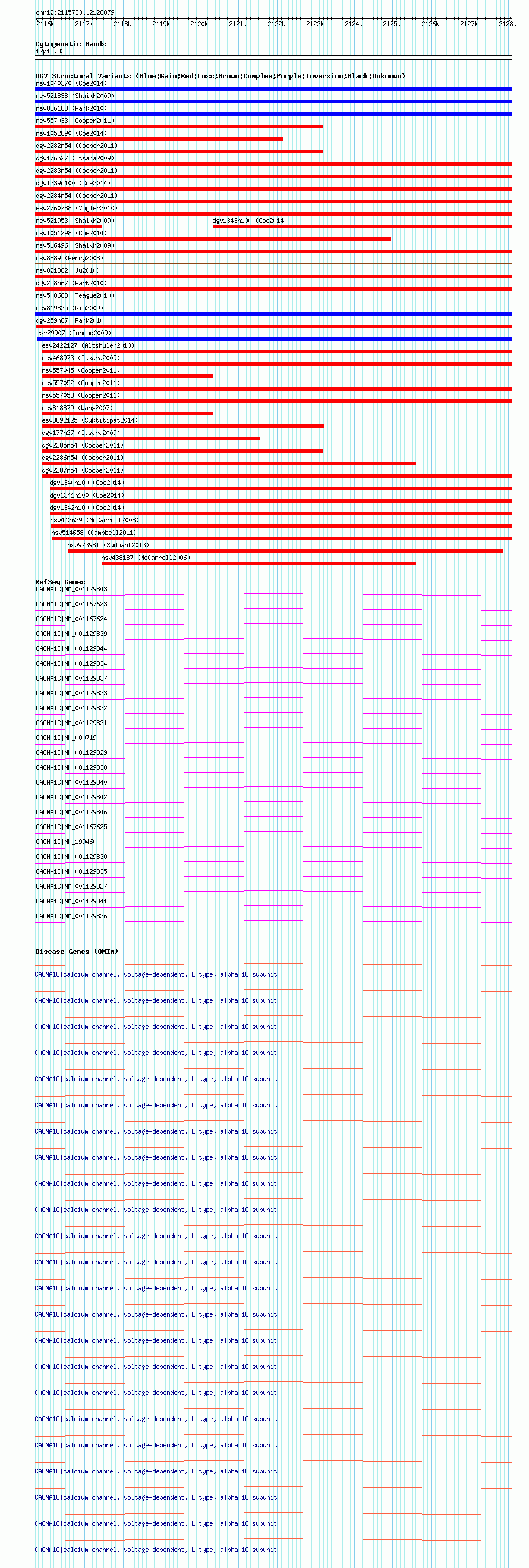
Task: Click the chr12:2115733..2128079 coordinate label
Action: (75, 12)
